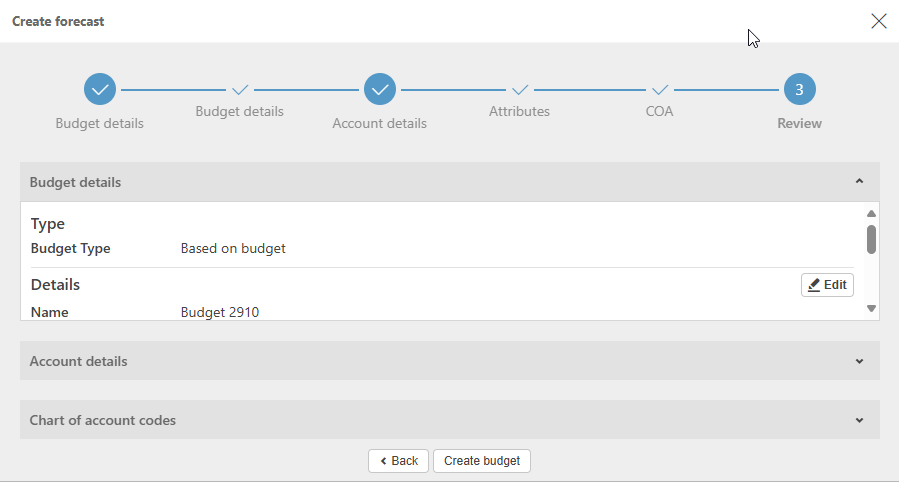The height and width of the screenshot is (482, 899).
Task: Click the scrollbar thumb in the Budget details panel
Action: pyautogui.click(x=871, y=239)
